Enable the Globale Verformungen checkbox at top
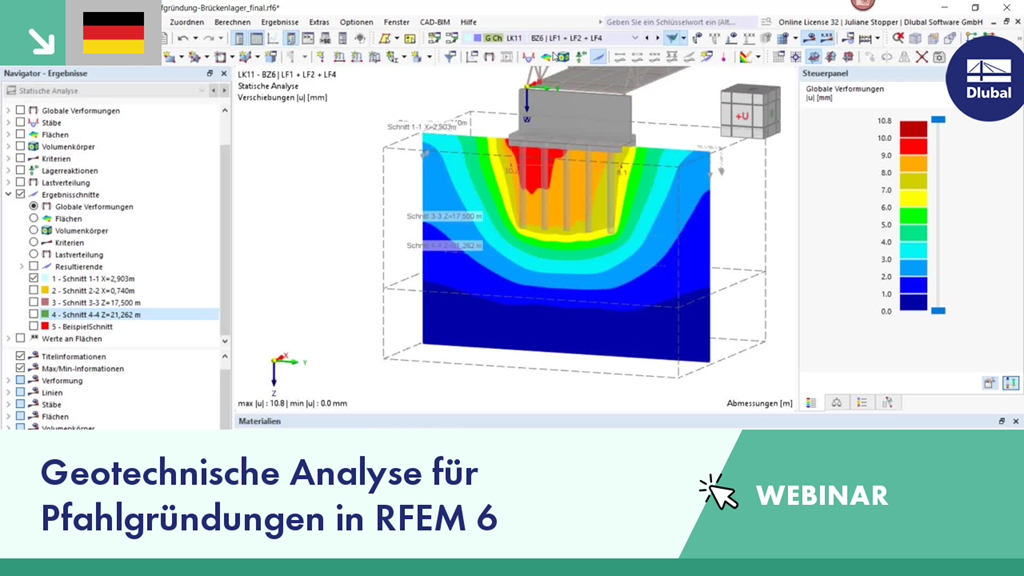The height and width of the screenshot is (576, 1024). pyautogui.click(x=20, y=110)
